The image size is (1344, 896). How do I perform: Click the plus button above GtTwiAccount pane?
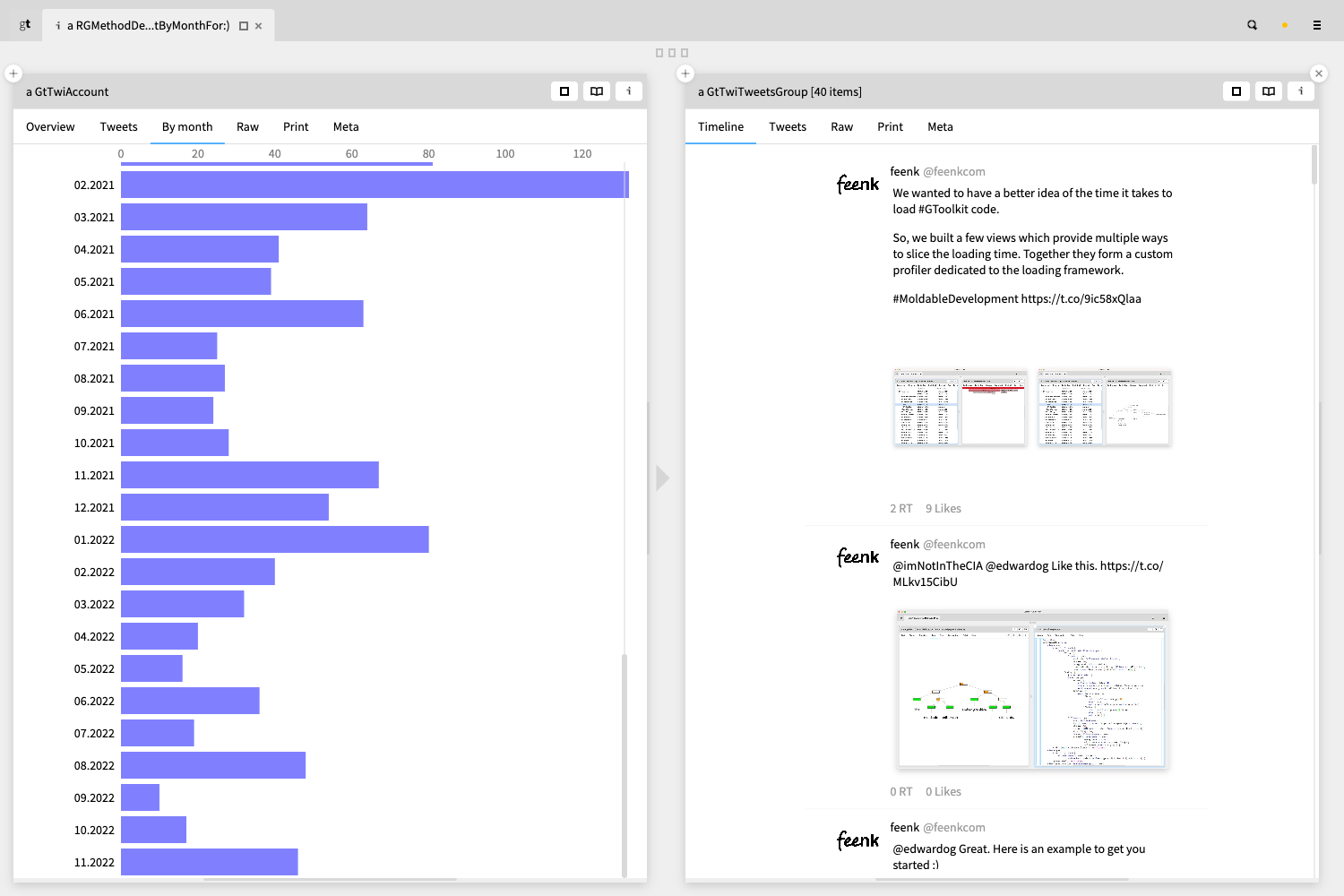13,73
